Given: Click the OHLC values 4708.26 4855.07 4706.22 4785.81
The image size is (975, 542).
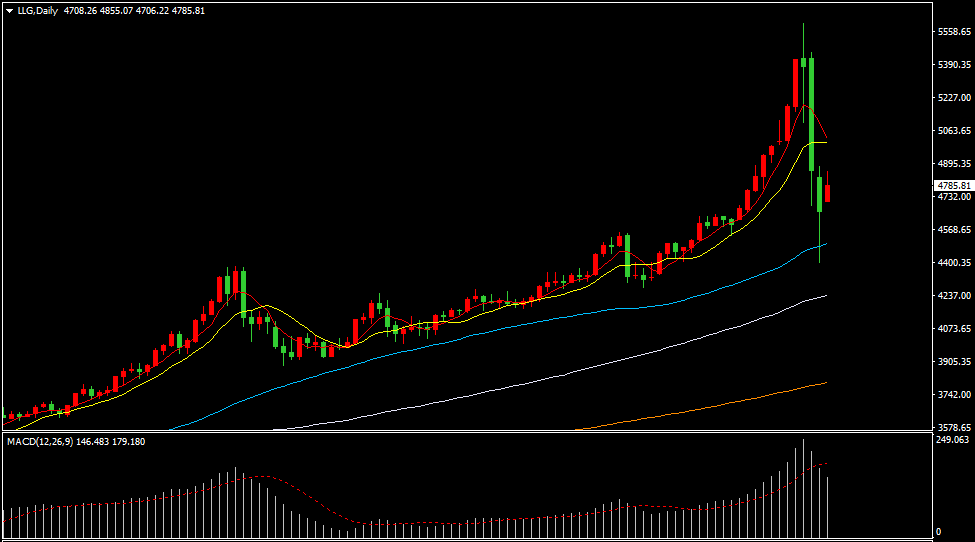Looking at the screenshot, I should click(x=134, y=11).
